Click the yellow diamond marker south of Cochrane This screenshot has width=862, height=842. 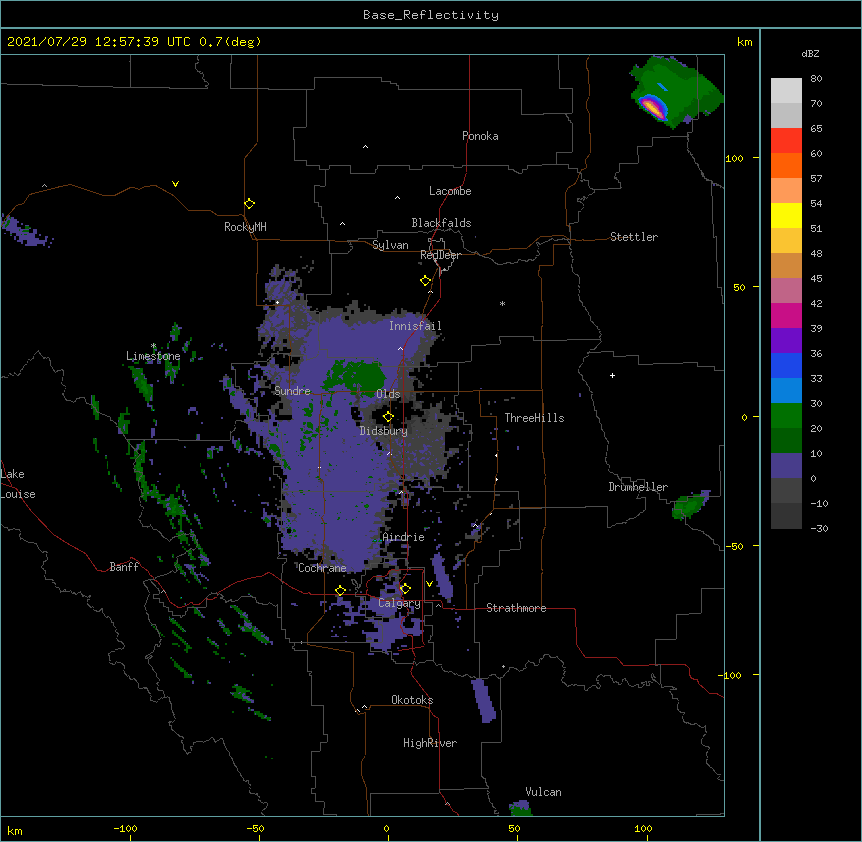click(x=340, y=590)
